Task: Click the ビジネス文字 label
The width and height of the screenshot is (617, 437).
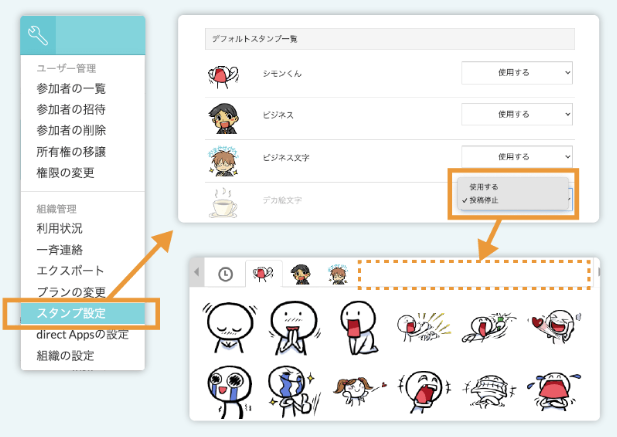Action: pyautogui.click(x=286, y=158)
